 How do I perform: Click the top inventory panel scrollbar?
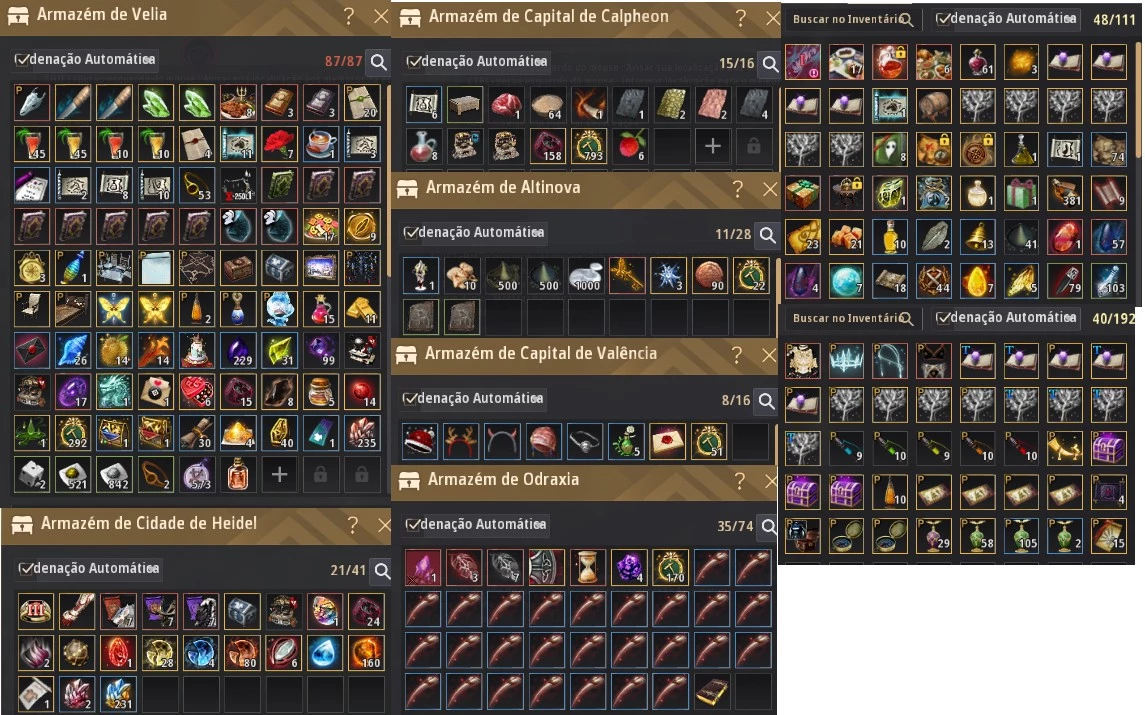click(1138, 102)
